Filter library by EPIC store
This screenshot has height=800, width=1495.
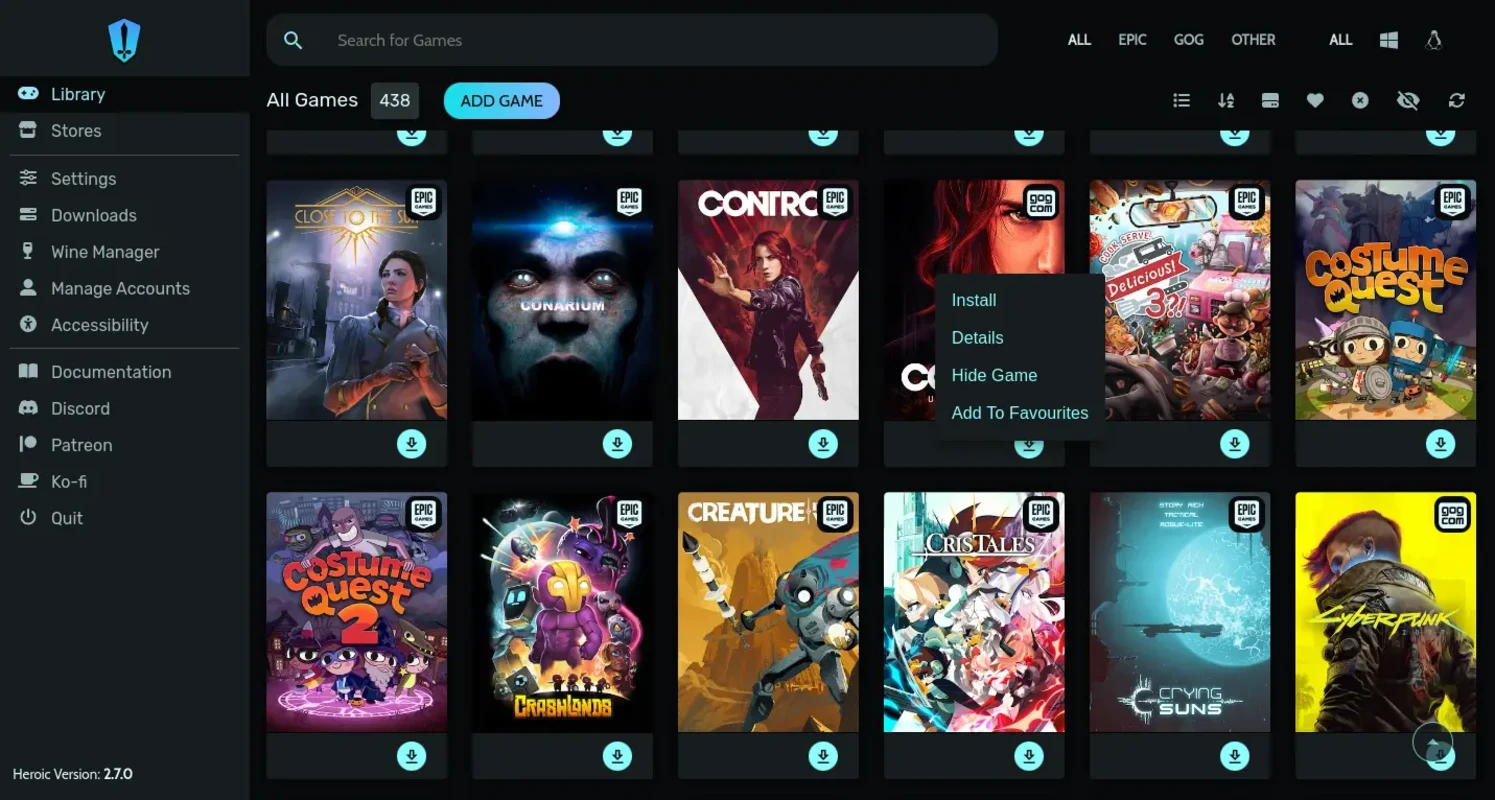pos(1132,40)
